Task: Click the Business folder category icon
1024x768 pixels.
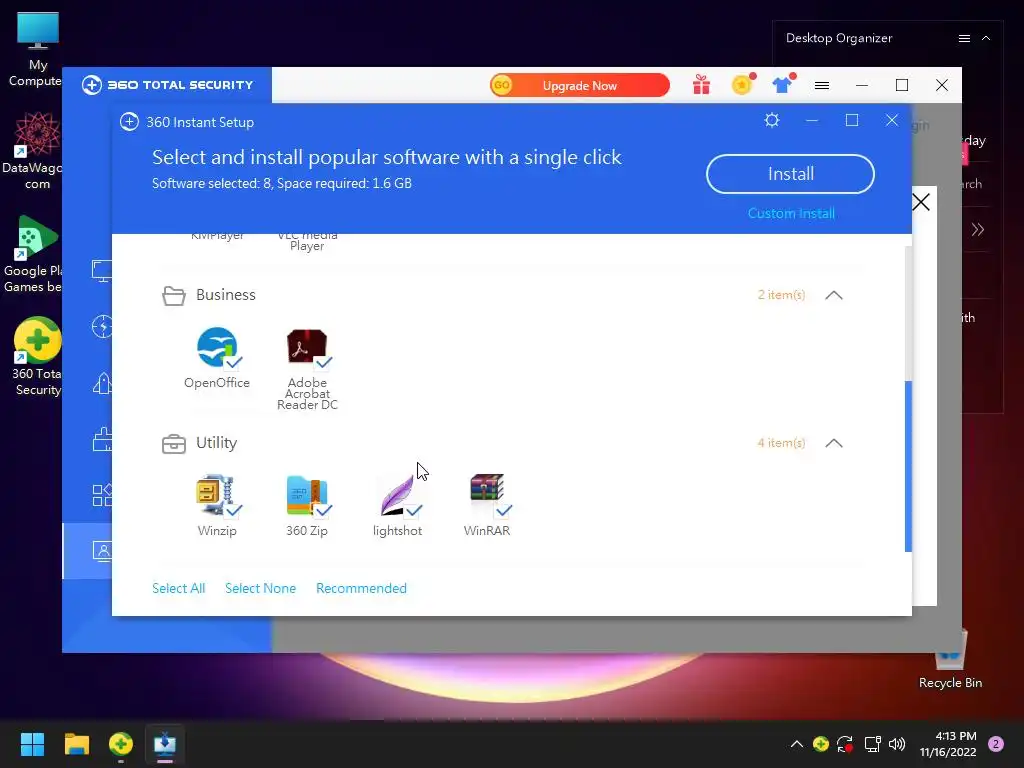Action: [174, 296]
